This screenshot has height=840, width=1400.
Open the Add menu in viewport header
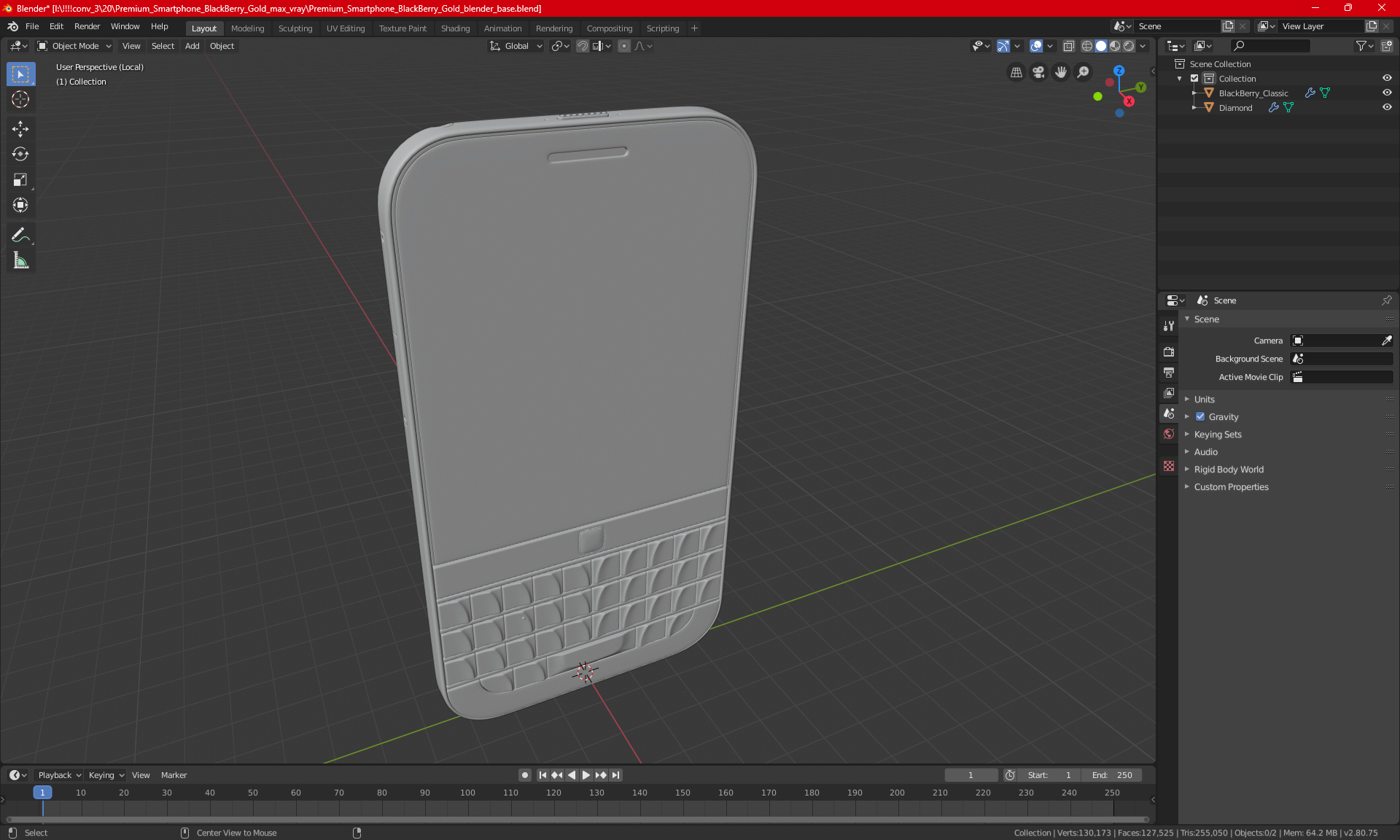(x=192, y=46)
